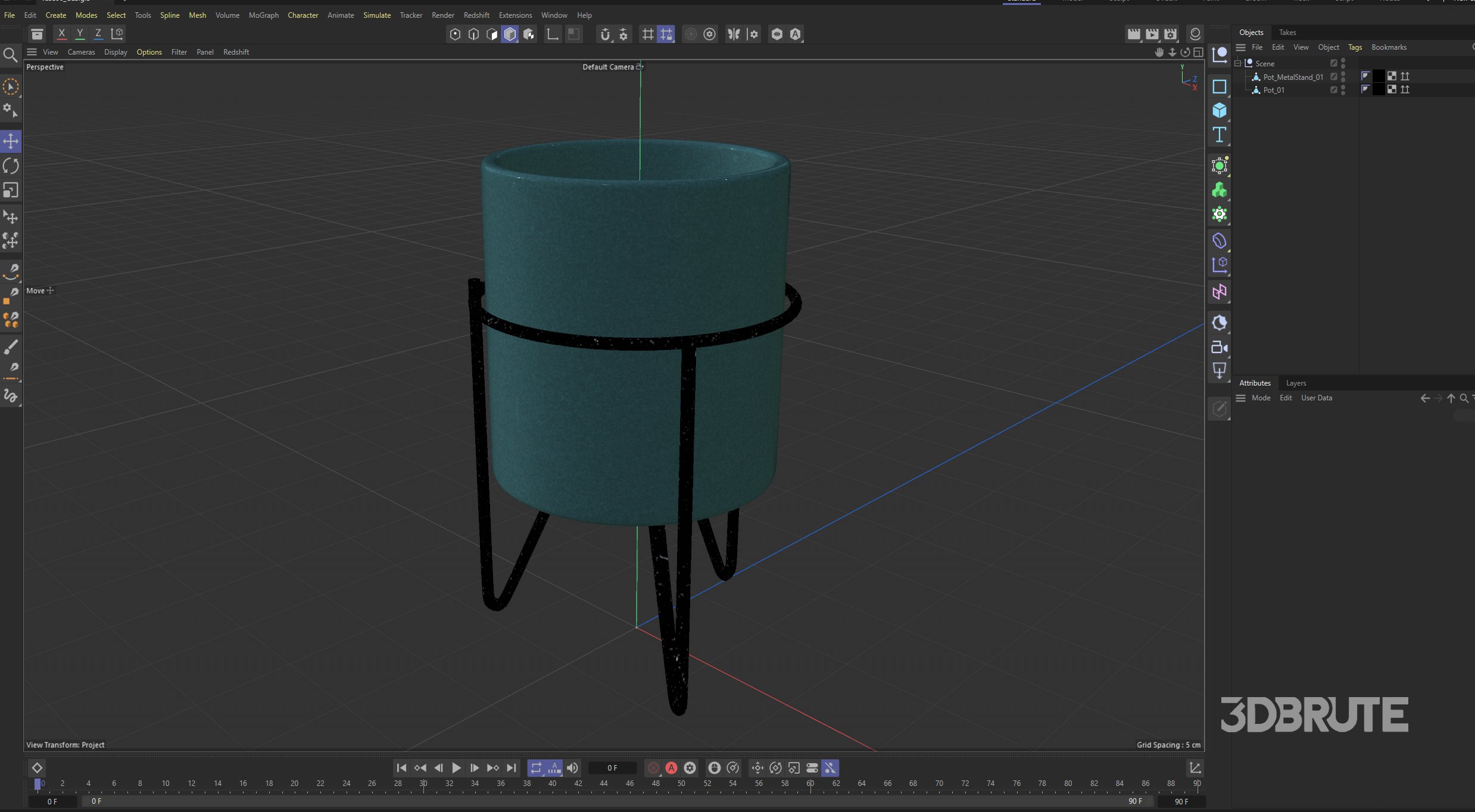Select the Scale tool in left toolbar

point(11,190)
